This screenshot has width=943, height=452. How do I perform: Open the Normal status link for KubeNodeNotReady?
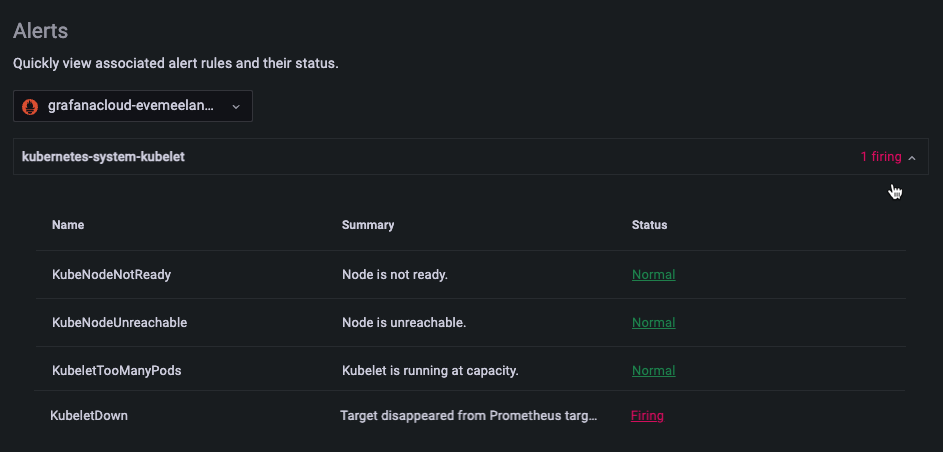pos(654,275)
